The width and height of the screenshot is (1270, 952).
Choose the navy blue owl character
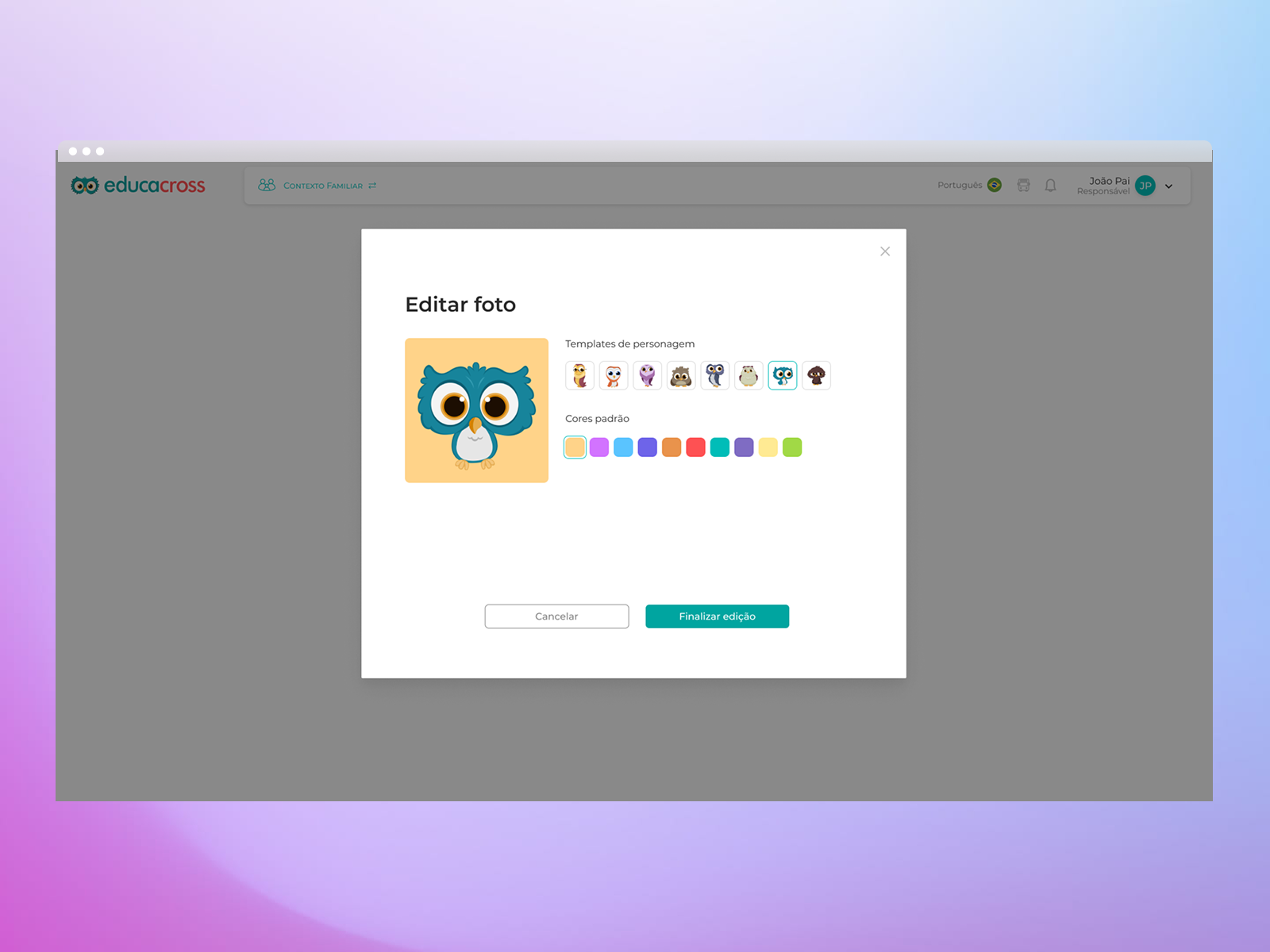coord(715,375)
